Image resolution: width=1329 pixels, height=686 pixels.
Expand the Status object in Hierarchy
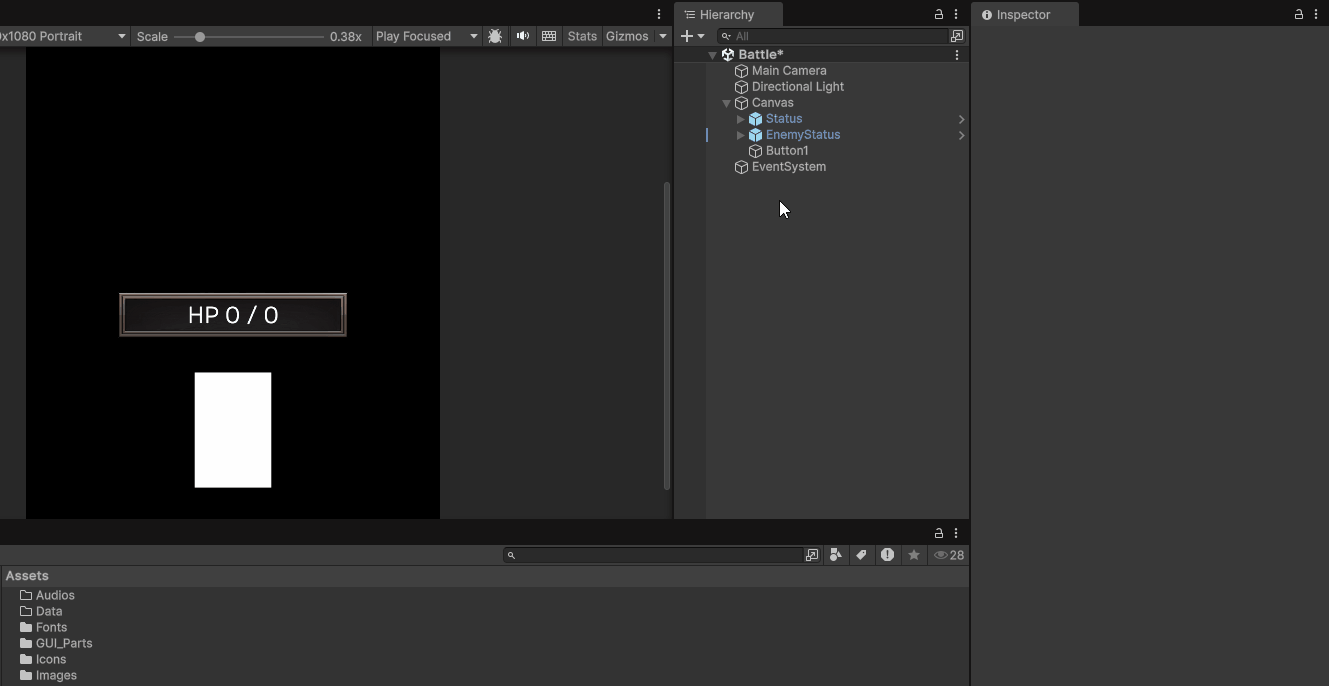(x=740, y=119)
